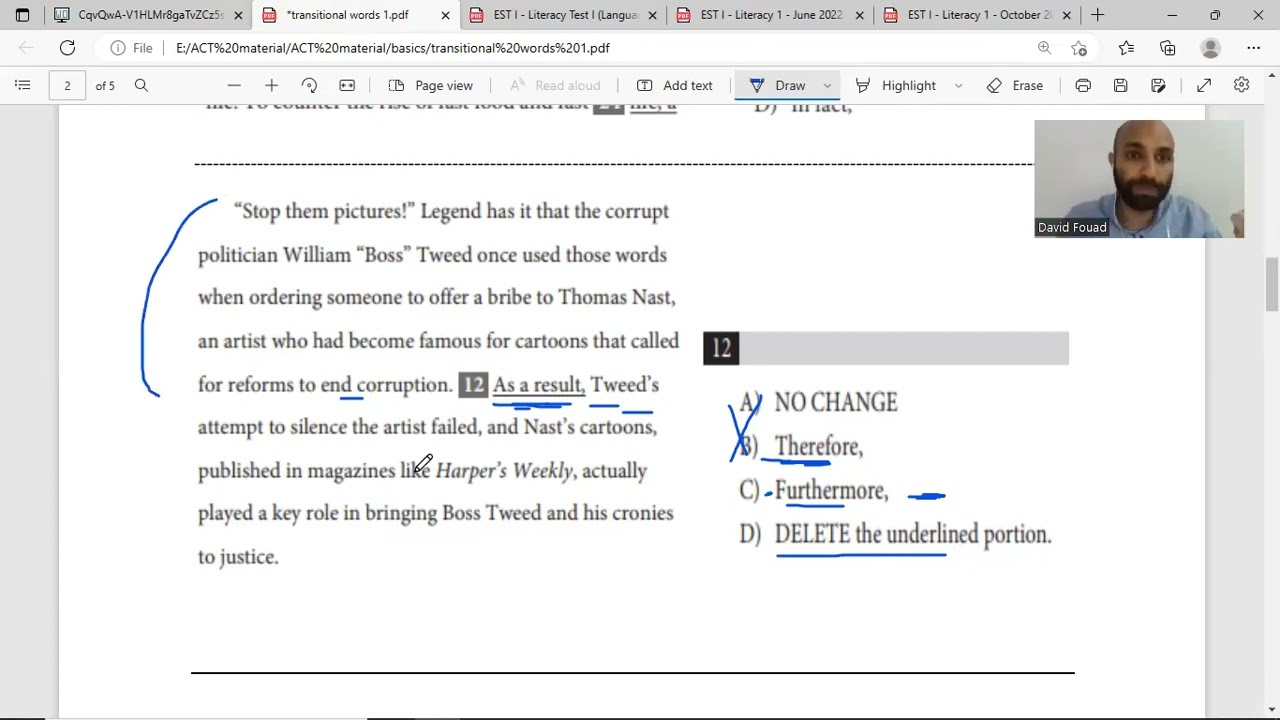The width and height of the screenshot is (1280, 720).
Task: Click the page number input field
Action: pos(67,86)
